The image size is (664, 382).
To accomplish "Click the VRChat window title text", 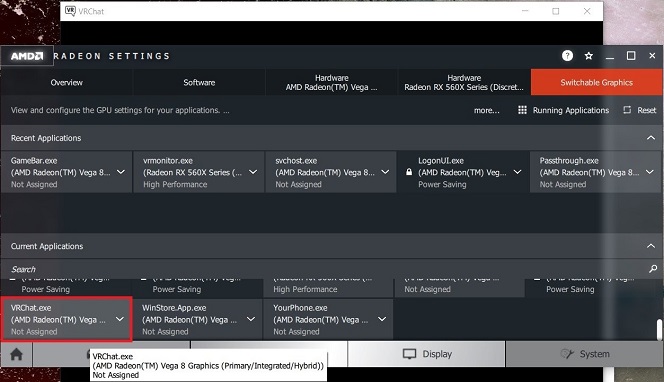I will (x=91, y=11).
